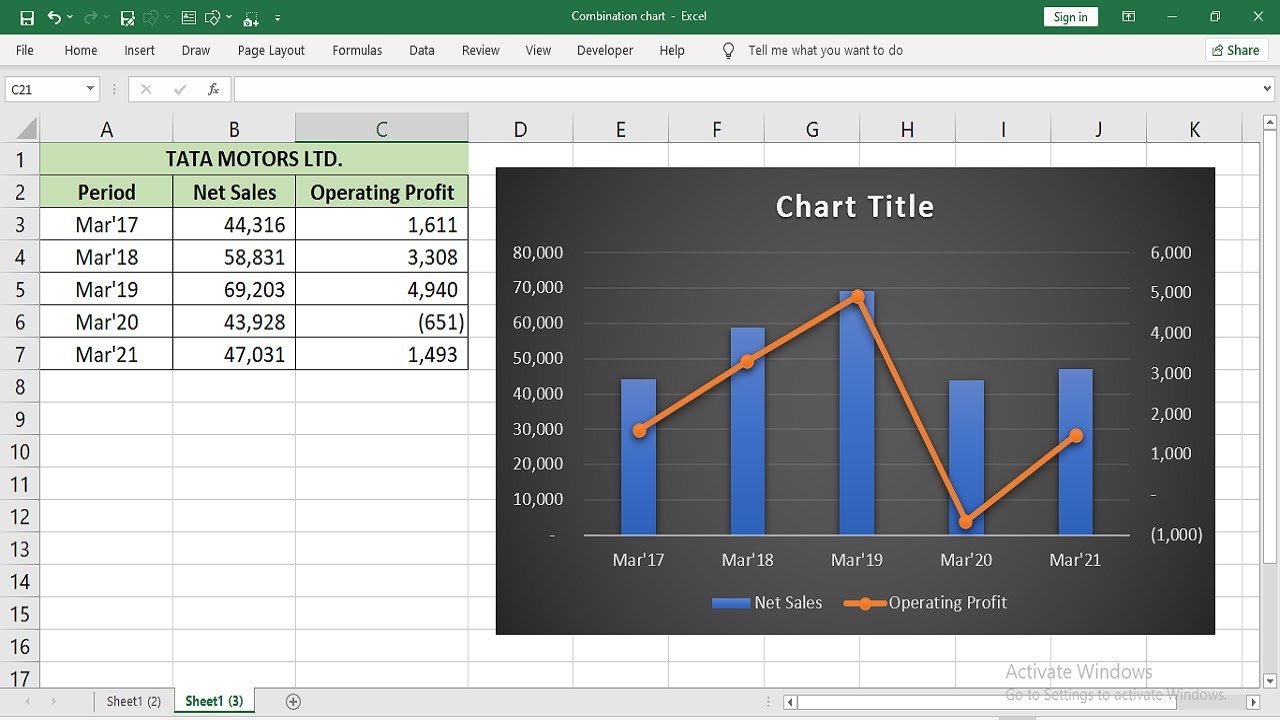
Task: Click previous sheet navigation arrow
Action: [x=26, y=702]
